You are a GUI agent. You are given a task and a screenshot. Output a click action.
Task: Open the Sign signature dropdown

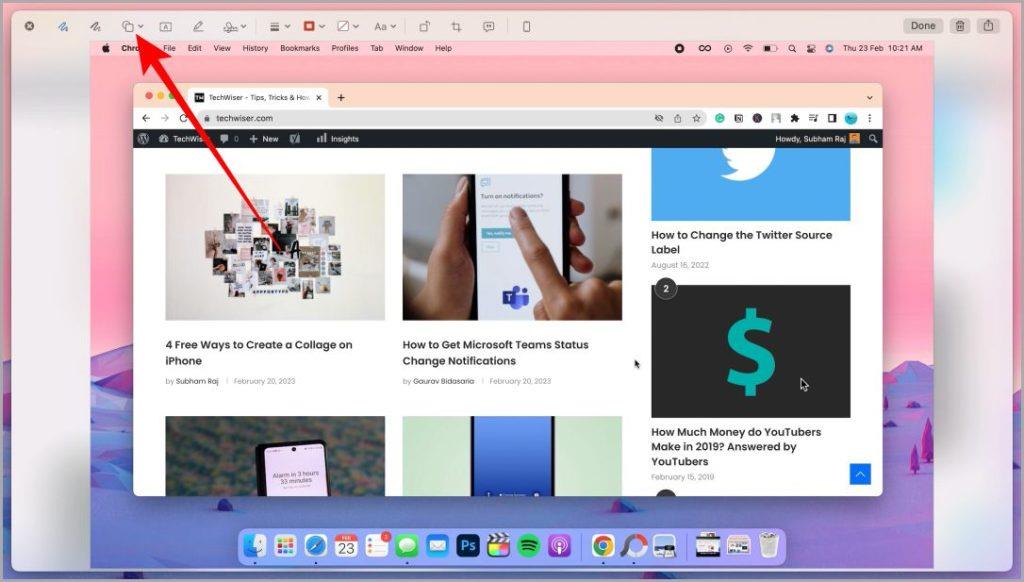tap(234, 27)
